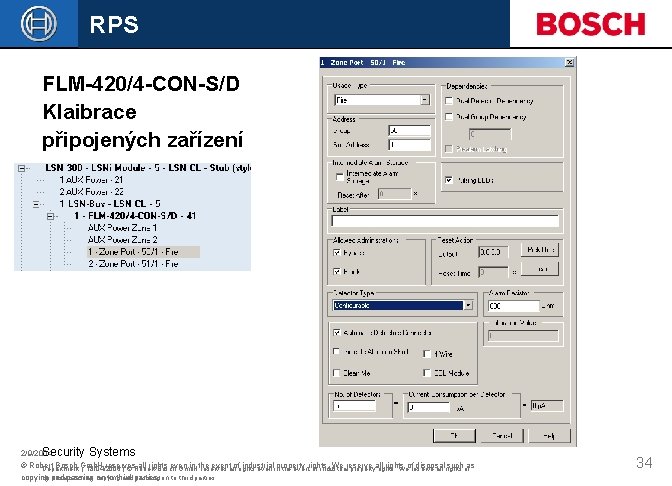Click the BOSCH red wordmark
672x486 pixels.
tap(591, 24)
